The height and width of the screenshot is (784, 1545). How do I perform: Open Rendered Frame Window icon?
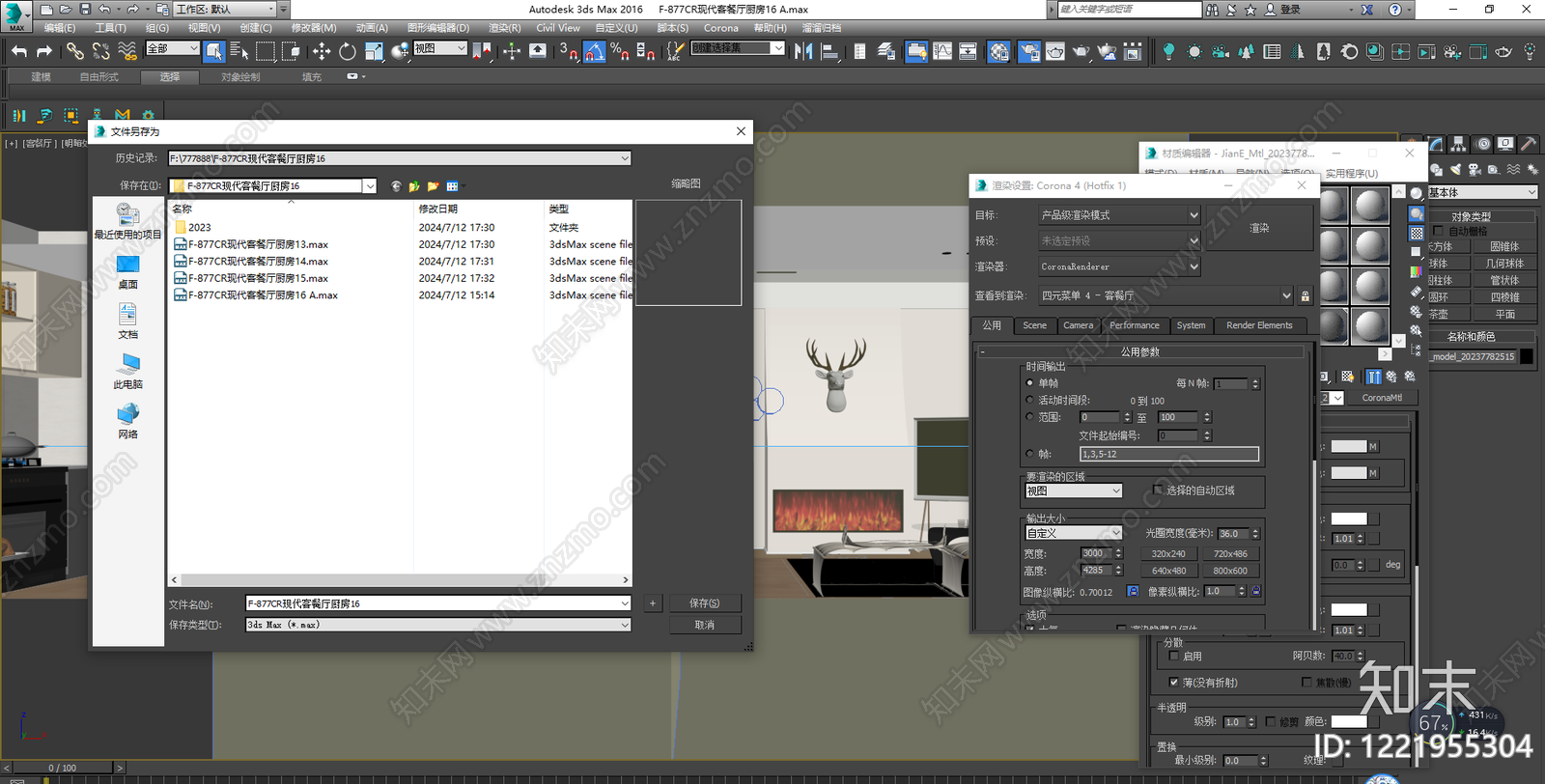pos(1055,50)
